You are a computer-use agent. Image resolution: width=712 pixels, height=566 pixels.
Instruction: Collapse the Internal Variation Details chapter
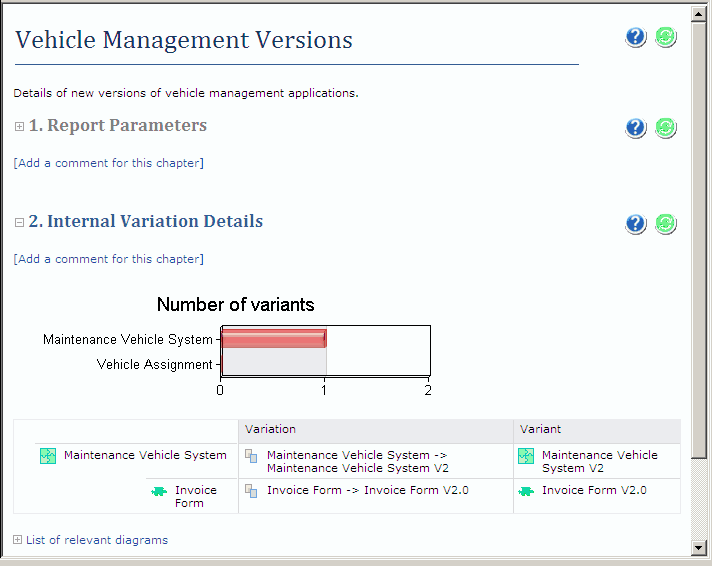(19, 223)
